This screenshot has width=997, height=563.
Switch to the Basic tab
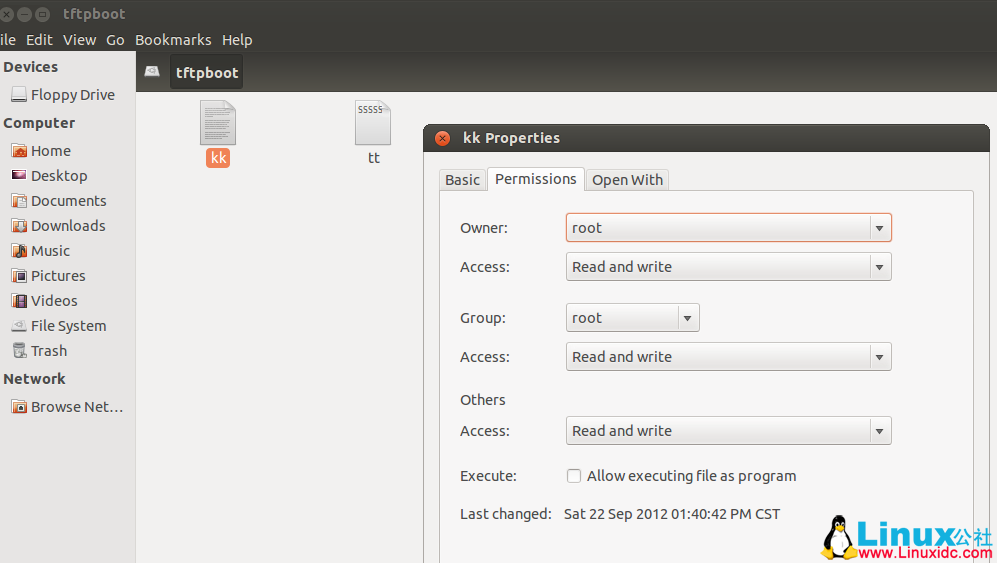click(x=462, y=180)
